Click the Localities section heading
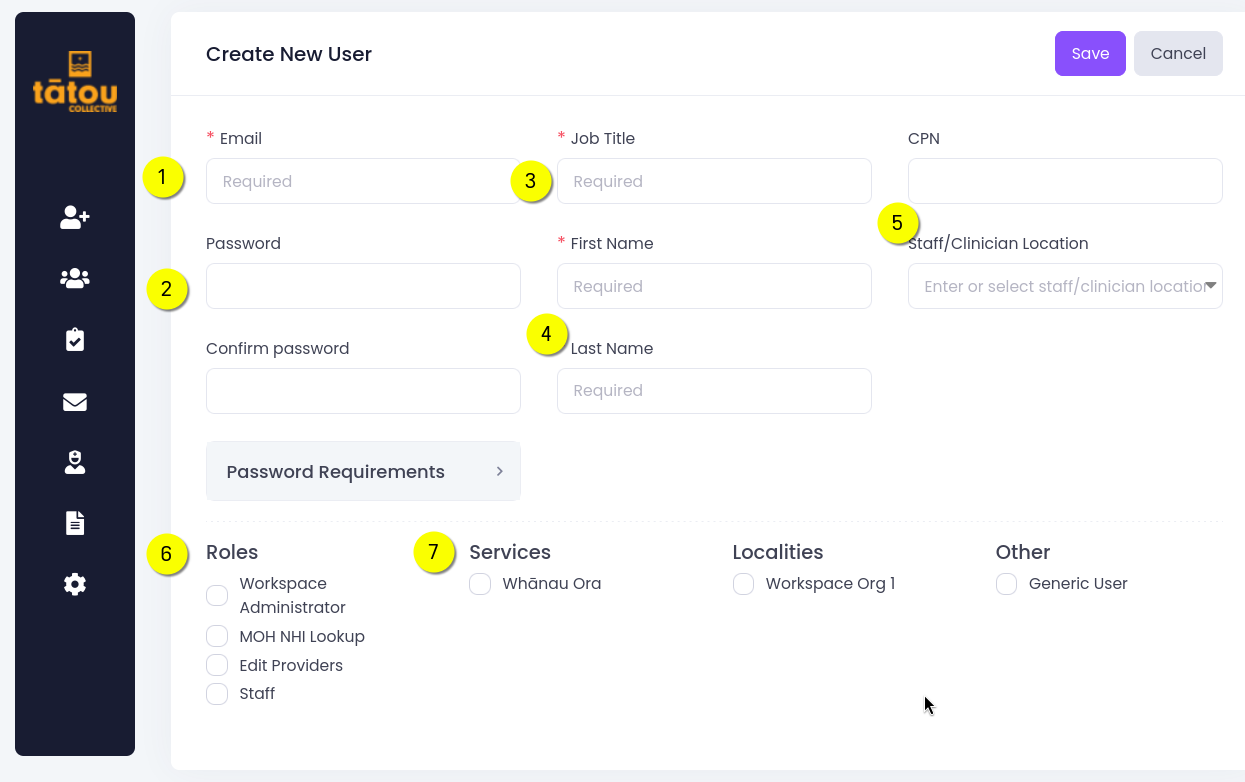The height and width of the screenshot is (782, 1245). pos(778,552)
